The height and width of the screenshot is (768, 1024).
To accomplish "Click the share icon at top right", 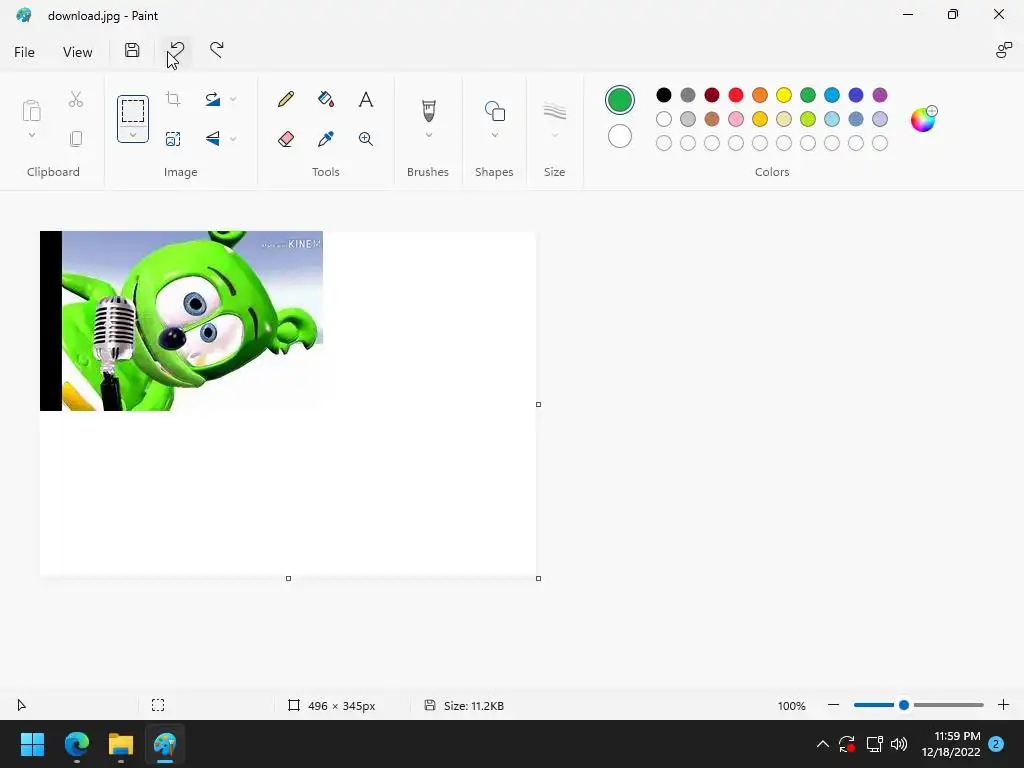I will tap(1004, 50).
